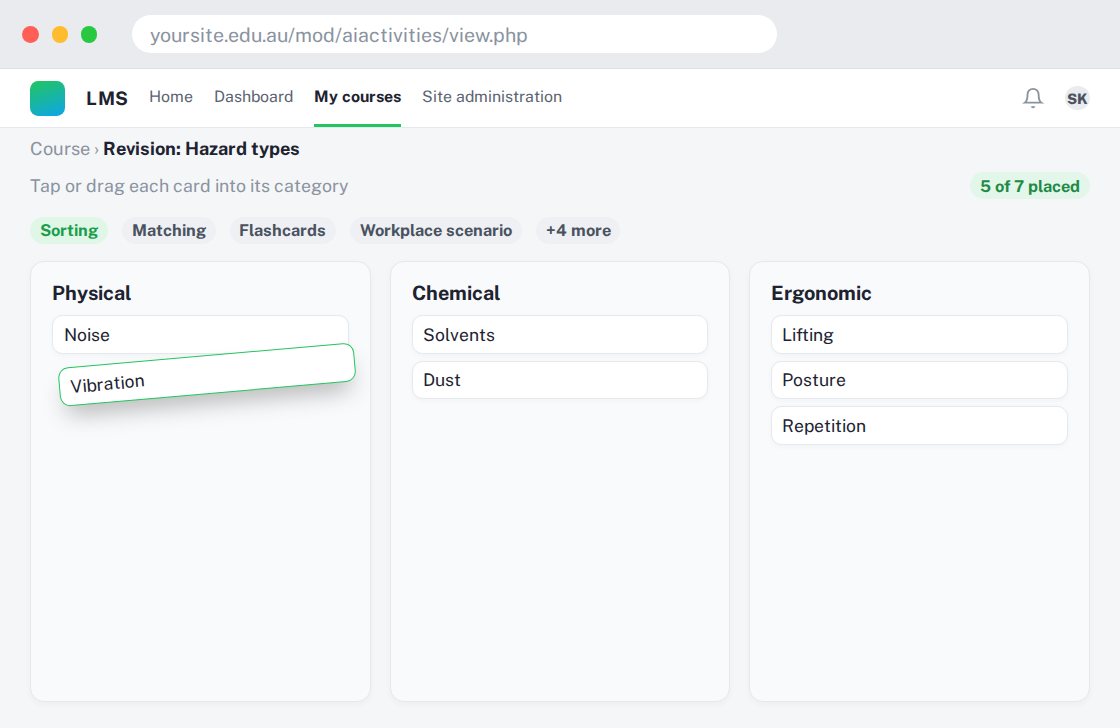Select the tilted Vibration card
This screenshot has height=728, width=1120.
(x=206, y=374)
